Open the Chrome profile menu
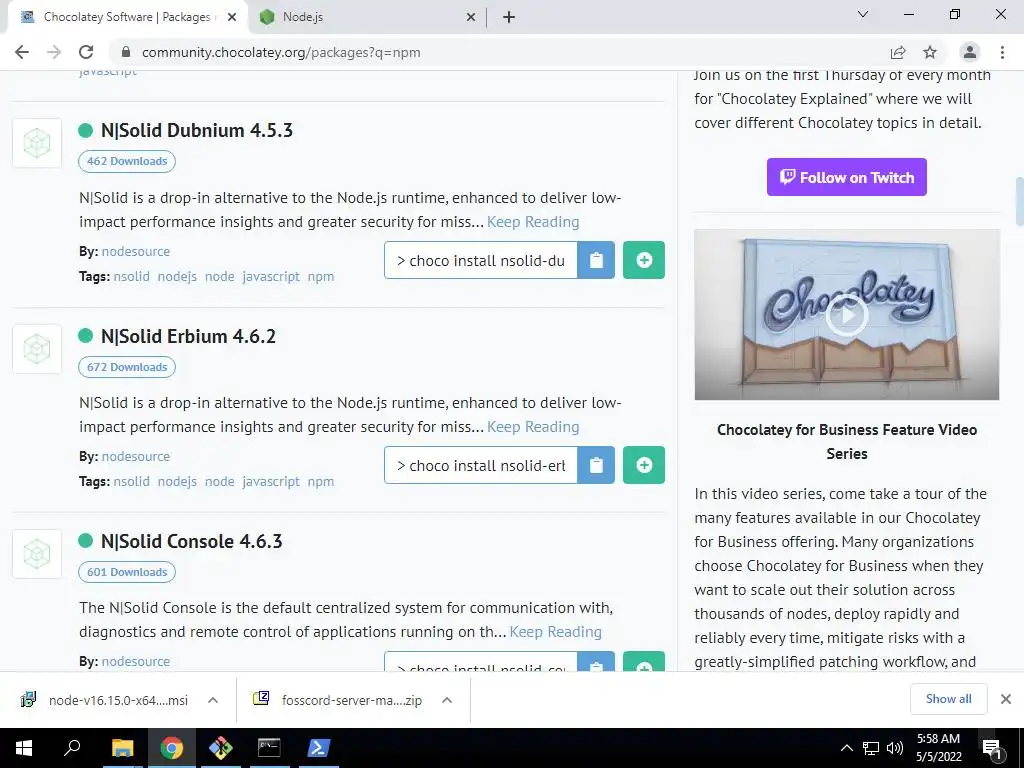This screenshot has width=1024, height=768. coord(970,52)
